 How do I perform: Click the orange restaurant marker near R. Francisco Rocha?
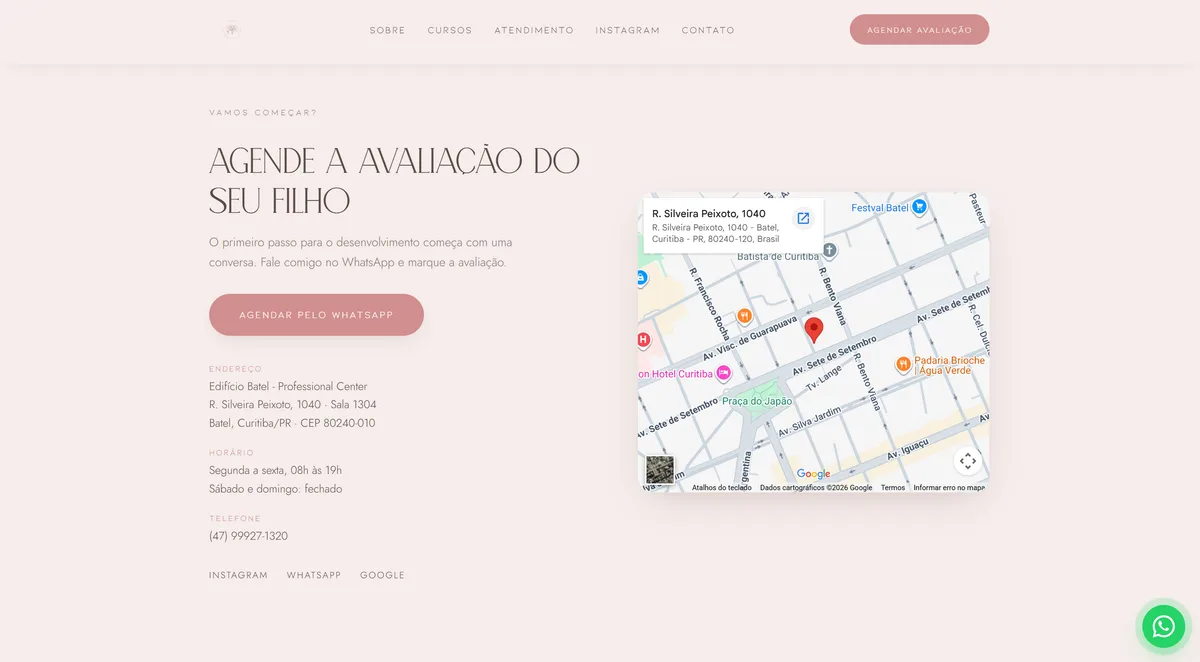(744, 317)
